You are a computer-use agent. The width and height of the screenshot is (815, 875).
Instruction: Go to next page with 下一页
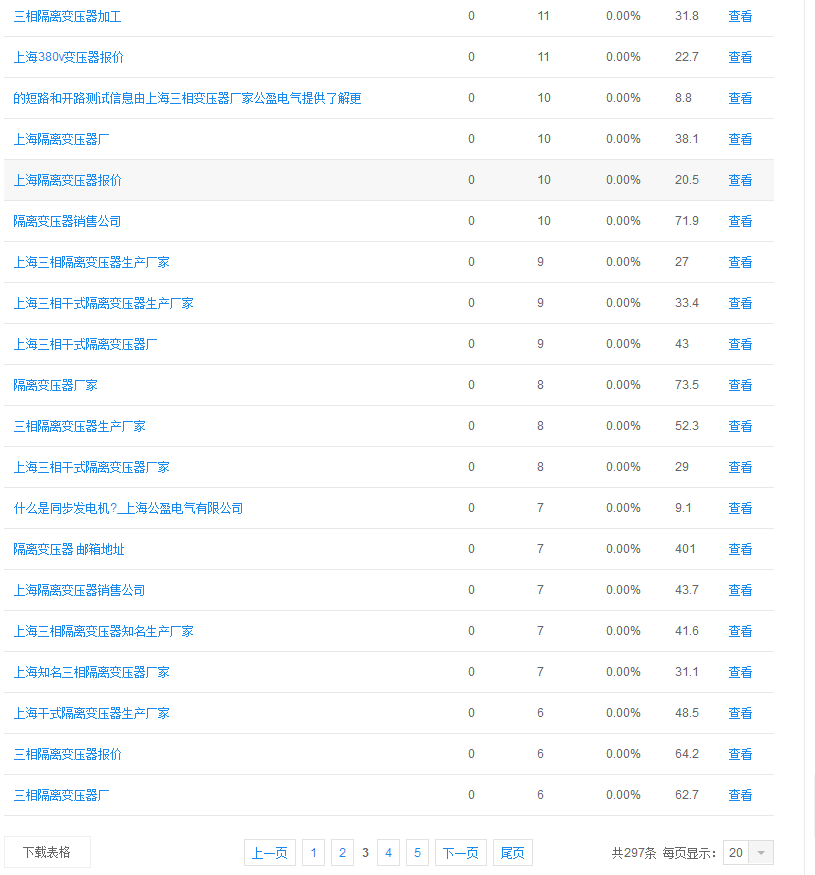point(461,853)
